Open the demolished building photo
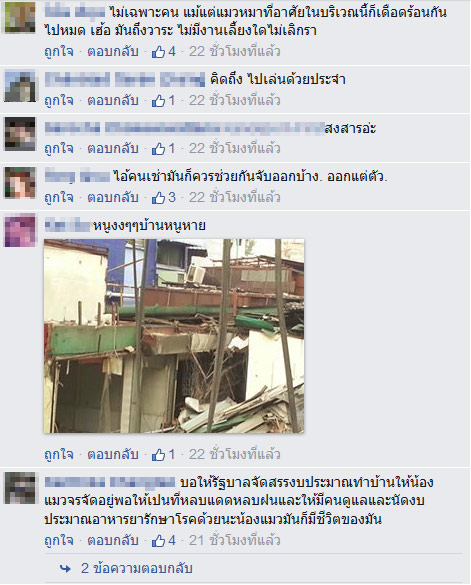This screenshot has width=471, height=585. pos(174,336)
